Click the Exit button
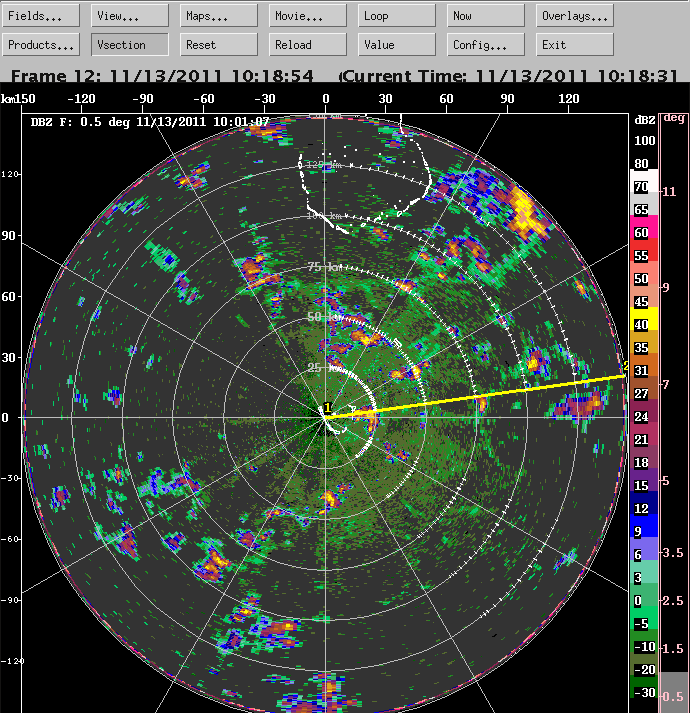 point(574,45)
